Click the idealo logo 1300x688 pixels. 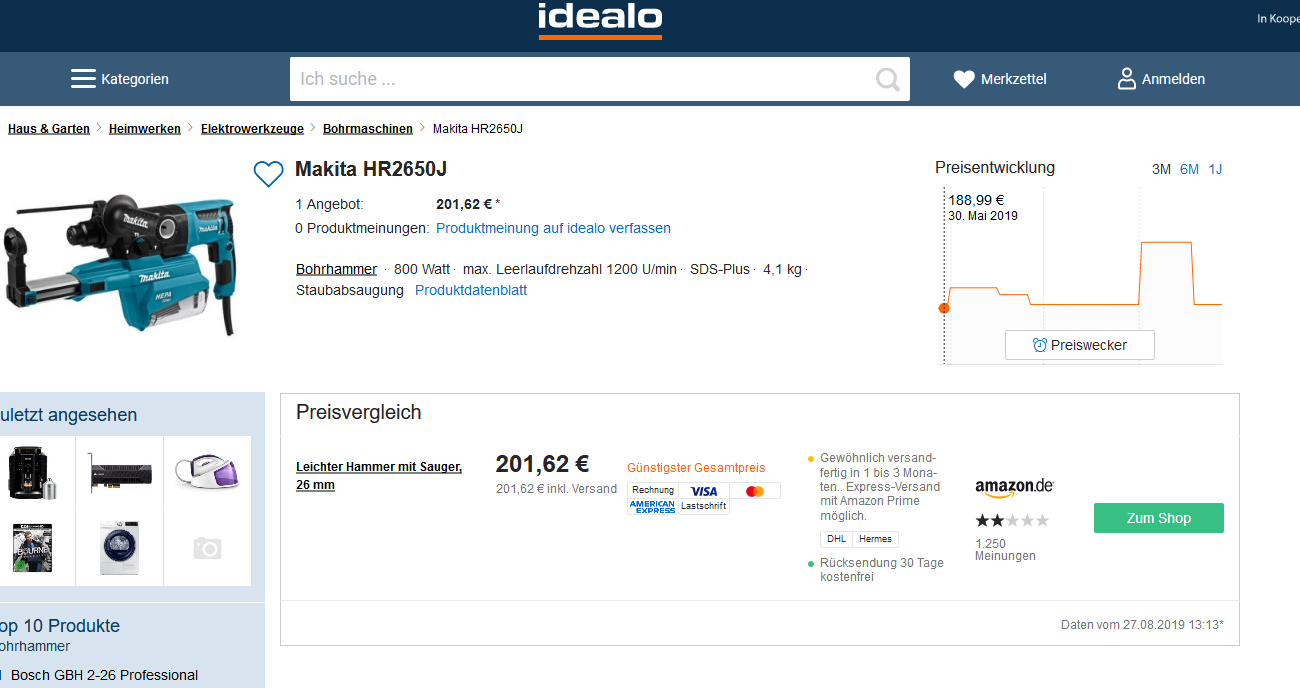(x=600, y=20)
